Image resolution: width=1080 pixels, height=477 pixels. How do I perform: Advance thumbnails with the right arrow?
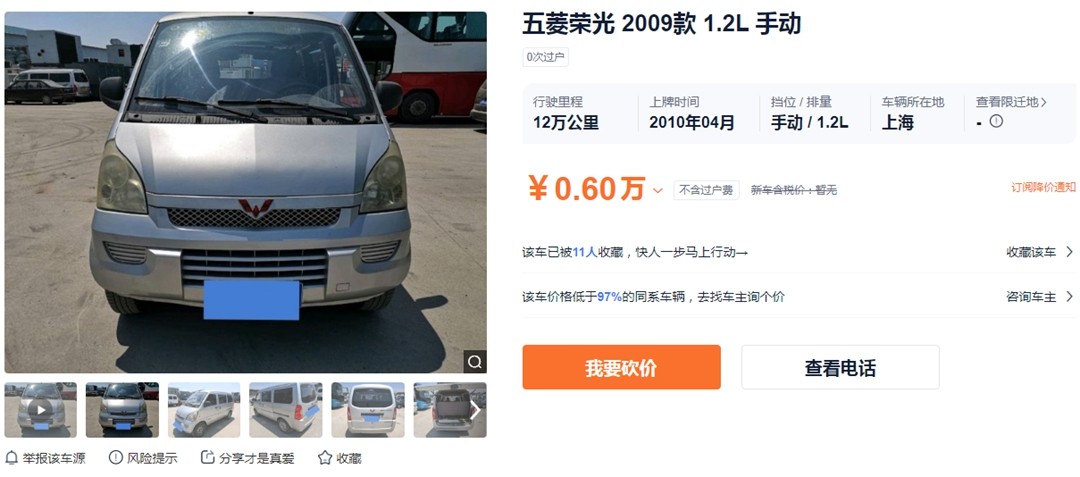[x=475, y=410]
